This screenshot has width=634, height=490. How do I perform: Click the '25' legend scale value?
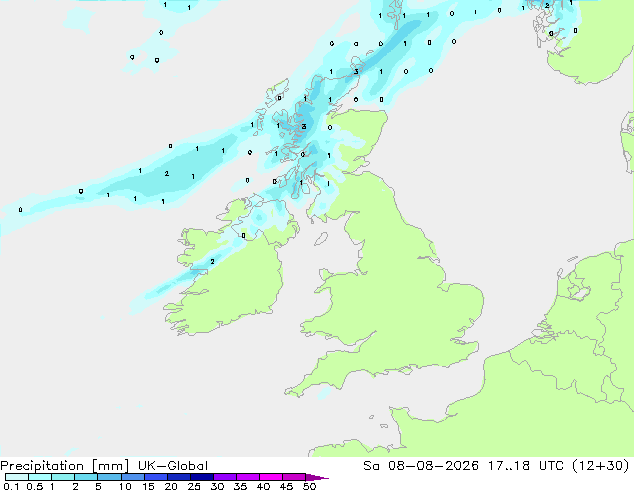pos(194,486)
